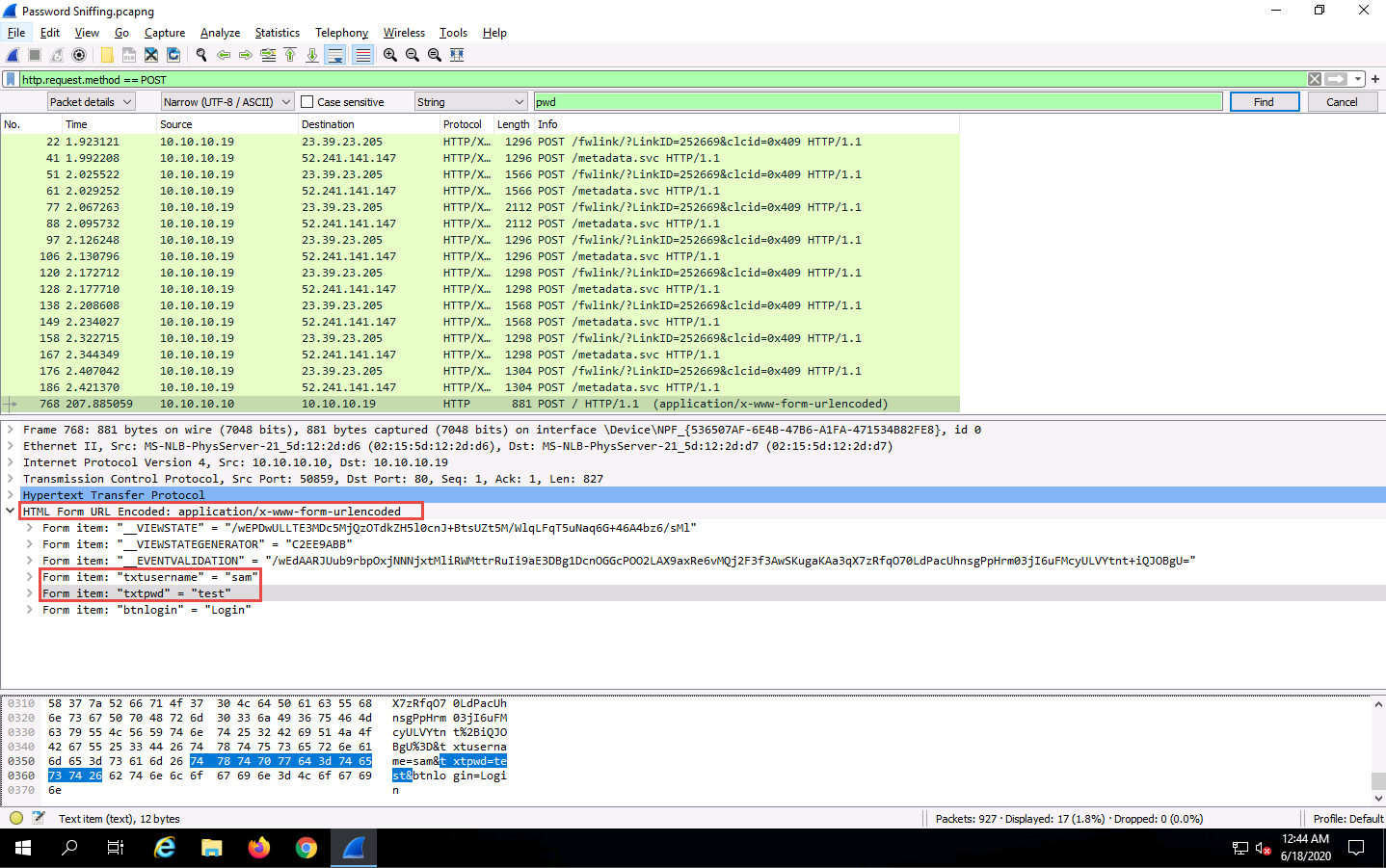Open display filter history dropdown arrow
Image resolution: width=1386 pixels, height=868 pixels.
1357,79
